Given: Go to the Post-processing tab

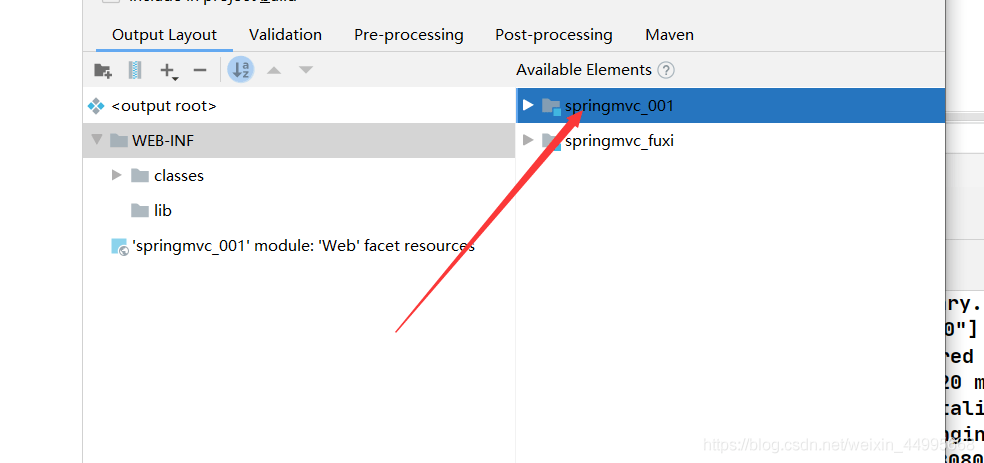Looking at the screenshot, I should (553, 35).
